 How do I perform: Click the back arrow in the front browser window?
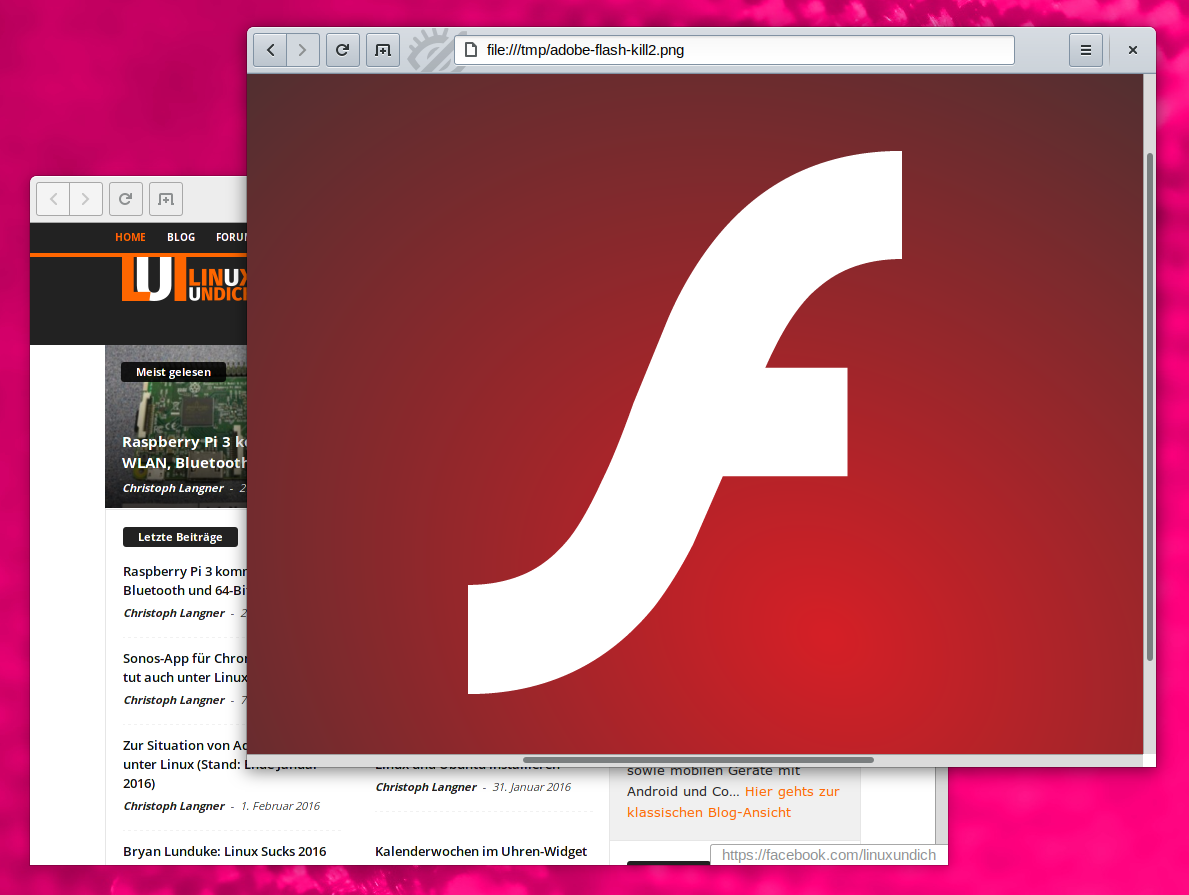270,49
